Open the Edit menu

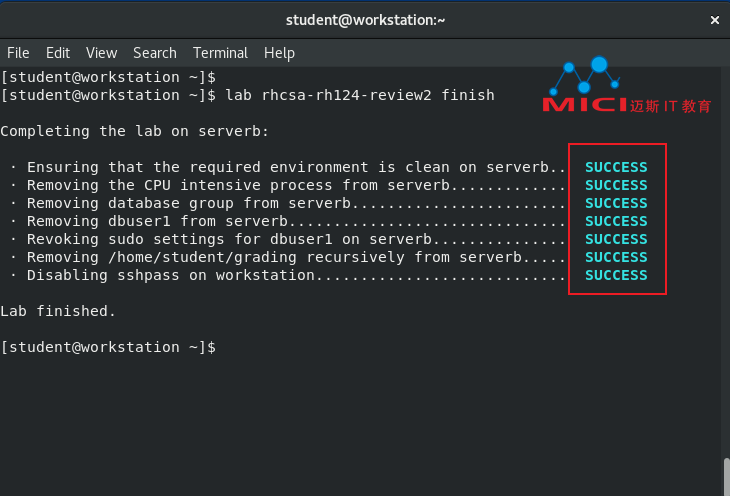(x=58, y=53)
